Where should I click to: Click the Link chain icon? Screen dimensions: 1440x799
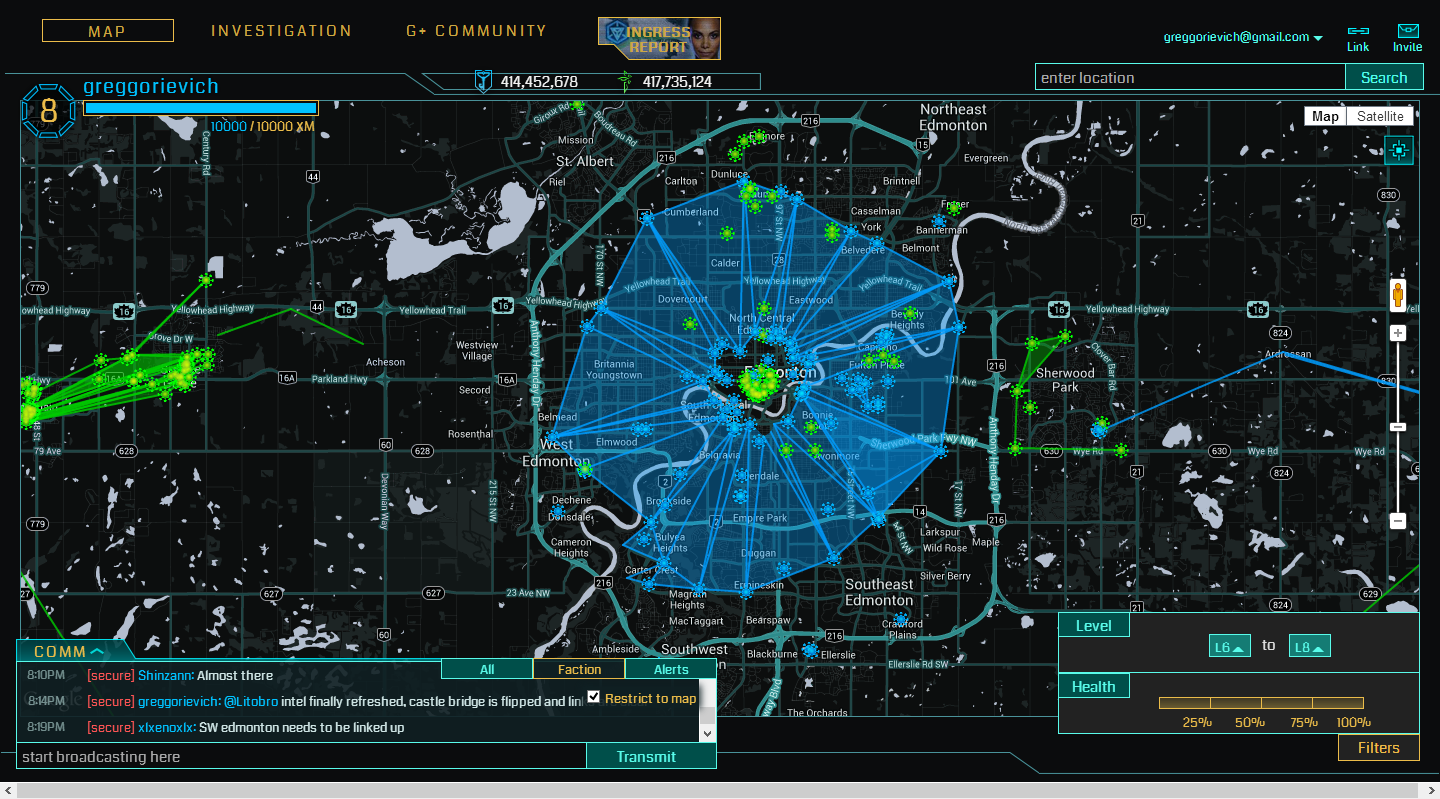coord(1358,32)
